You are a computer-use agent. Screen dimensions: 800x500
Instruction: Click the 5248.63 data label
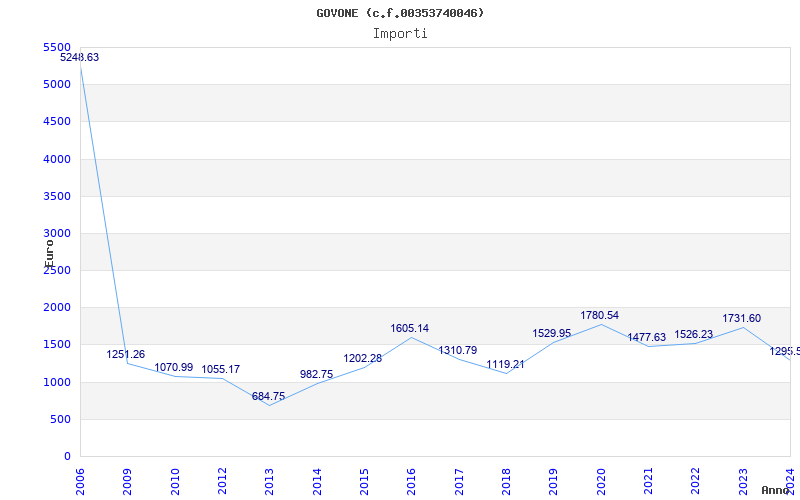pos(80,58)
